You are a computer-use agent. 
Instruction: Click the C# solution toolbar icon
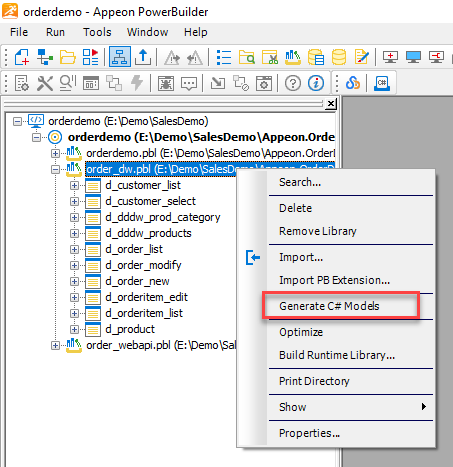[x=382, y=83]
